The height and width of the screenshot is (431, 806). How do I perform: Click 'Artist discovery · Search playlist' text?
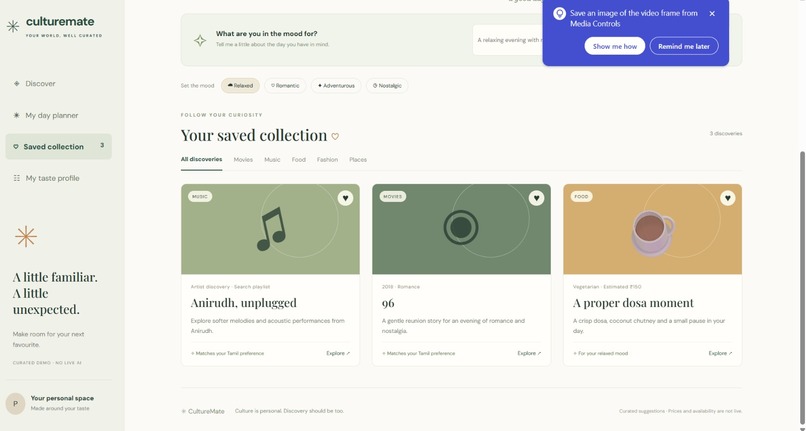pyautogui.click(x=230, y=286)
